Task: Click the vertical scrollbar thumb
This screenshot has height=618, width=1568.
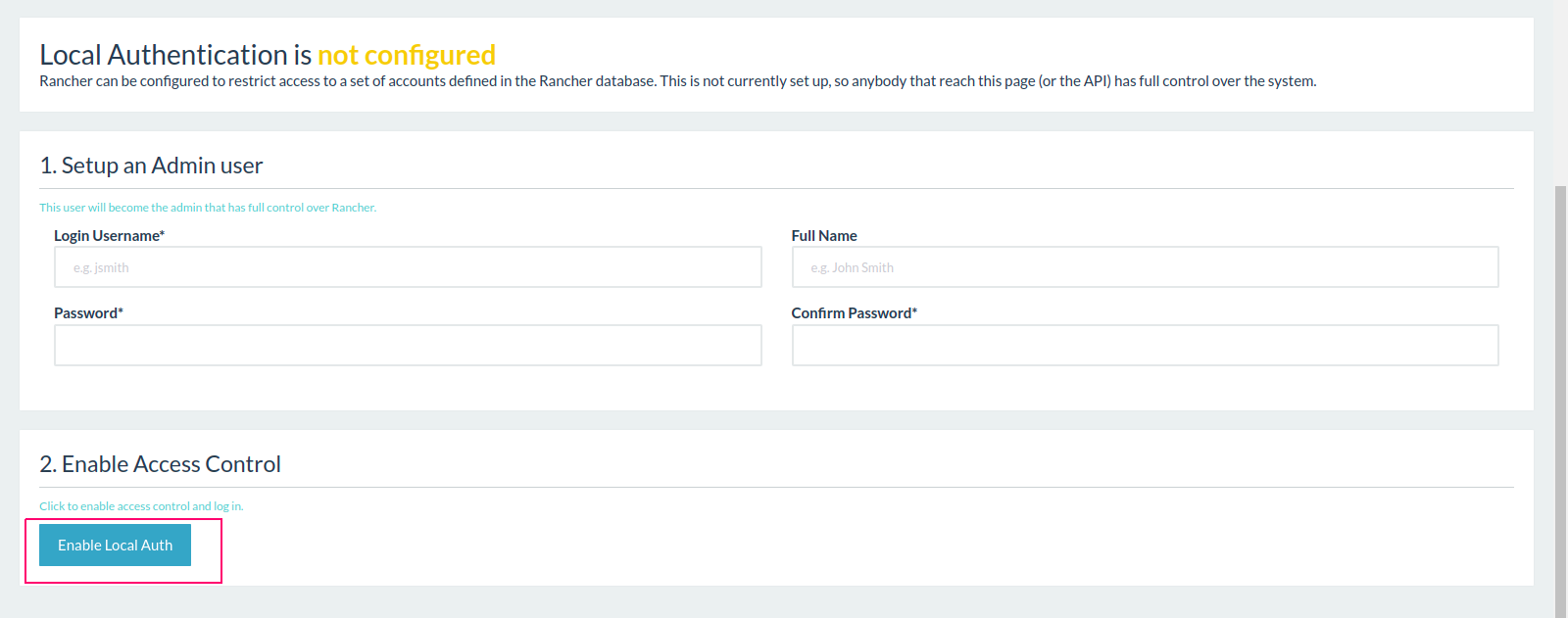Action: tap(1560, 402)
